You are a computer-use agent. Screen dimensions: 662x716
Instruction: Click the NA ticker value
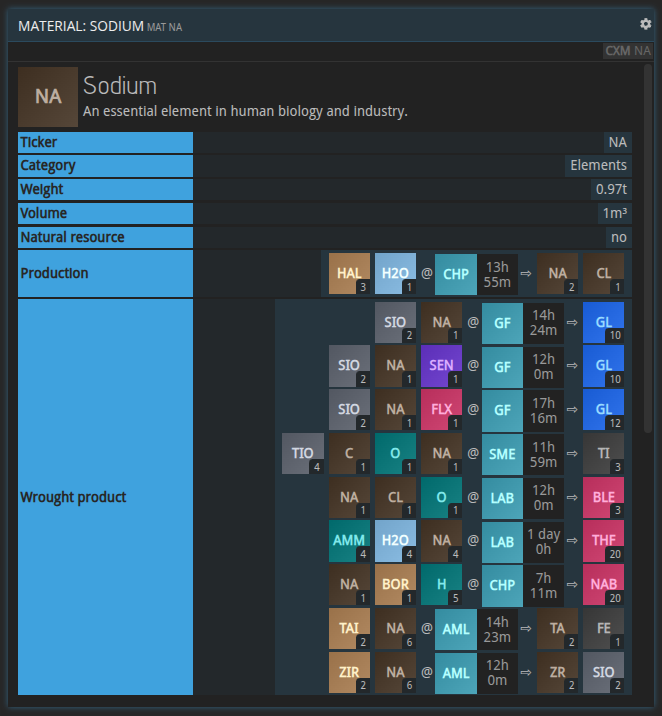tap(617, 142)
